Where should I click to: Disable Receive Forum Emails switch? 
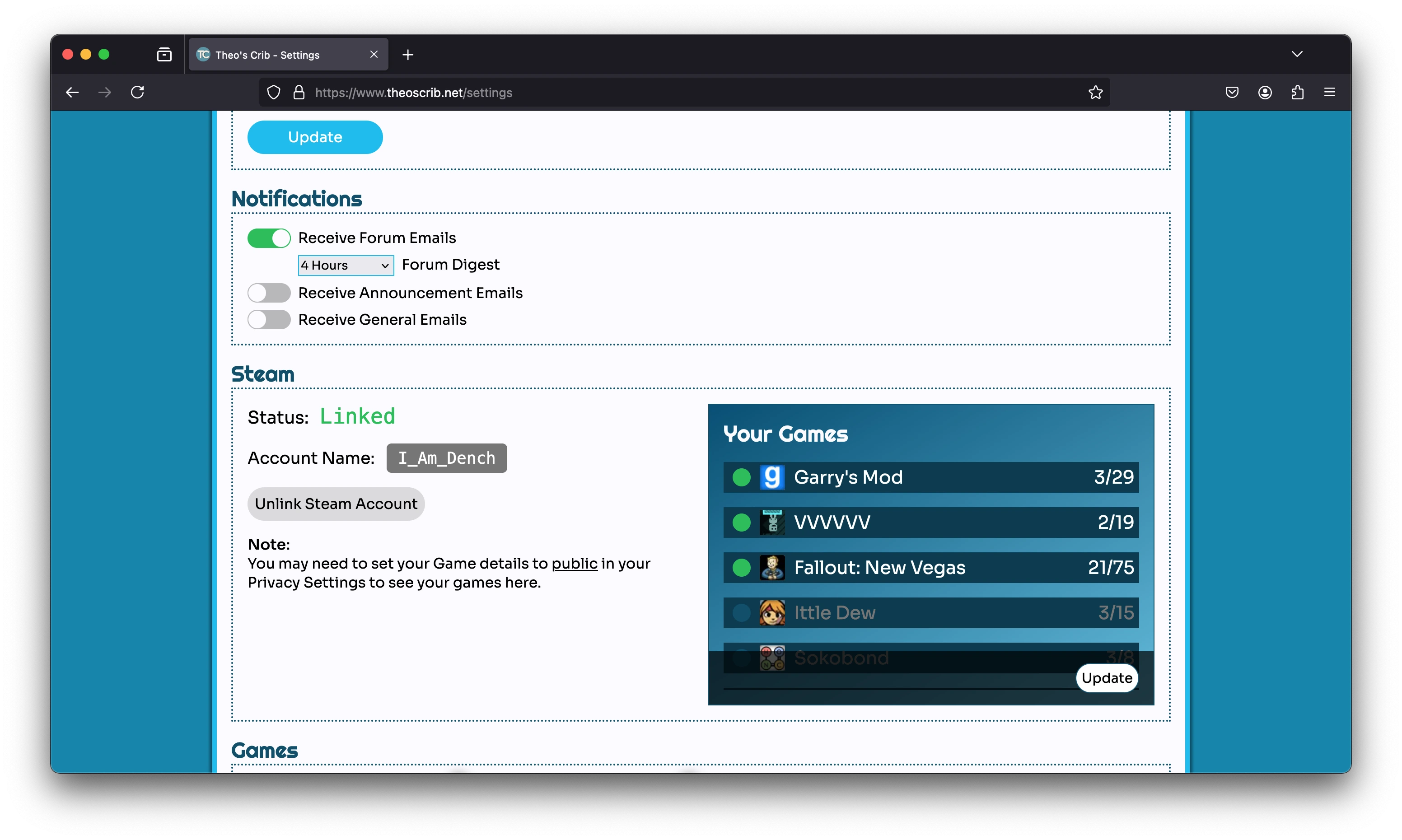(269, 238)
